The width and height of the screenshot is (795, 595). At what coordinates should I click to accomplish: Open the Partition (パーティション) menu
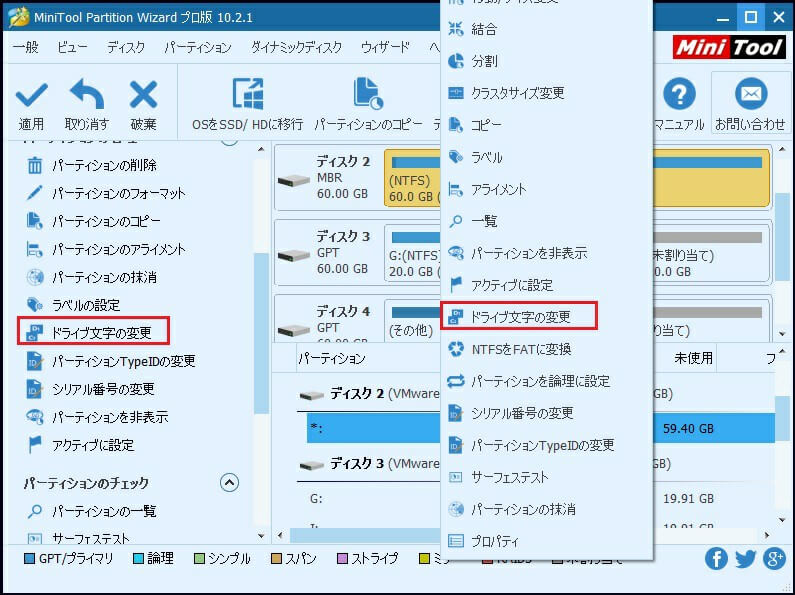point(198,47)
